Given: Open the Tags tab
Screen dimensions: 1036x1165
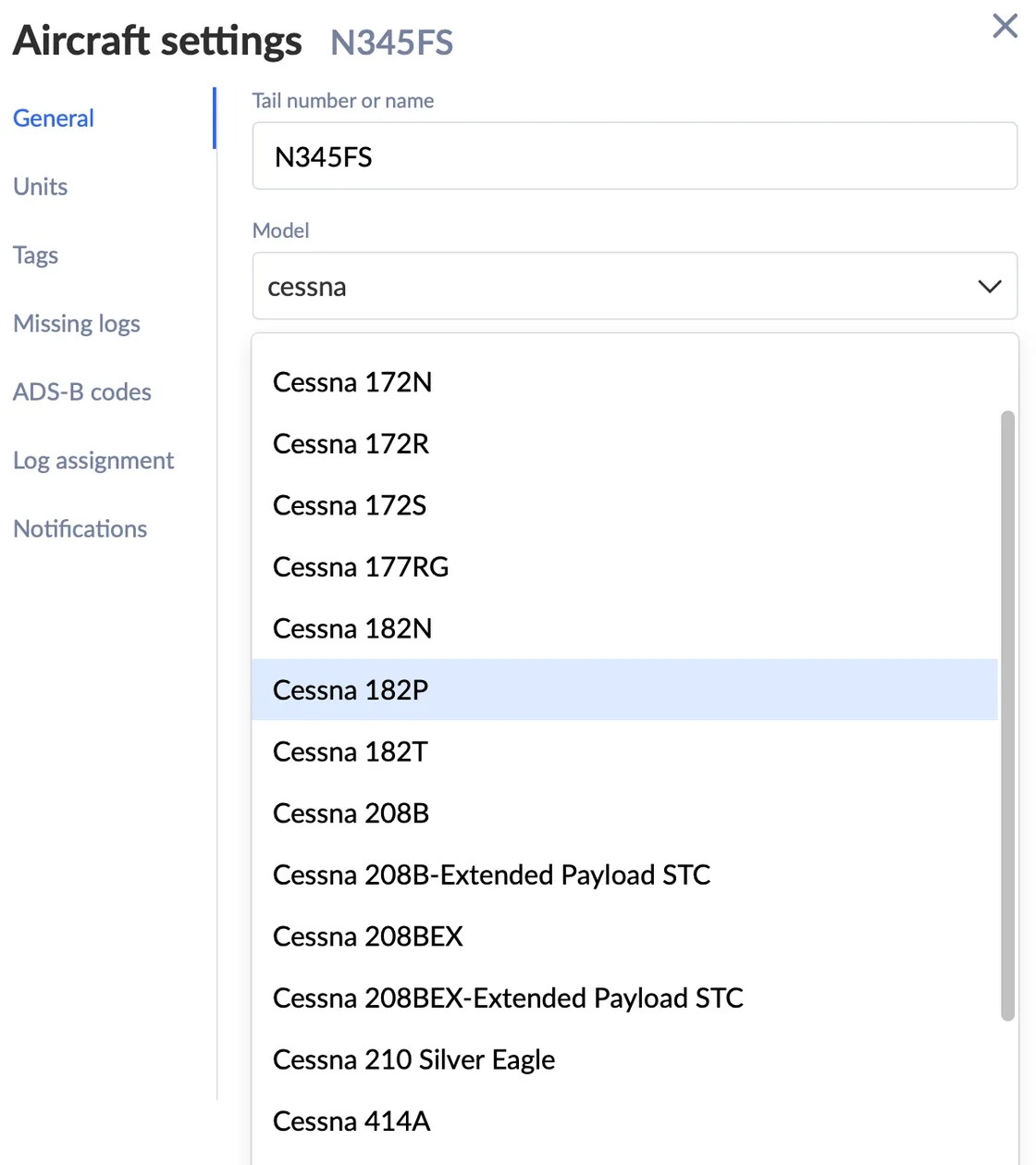Looking at the screenshot, I should click(x=36, y=255).
